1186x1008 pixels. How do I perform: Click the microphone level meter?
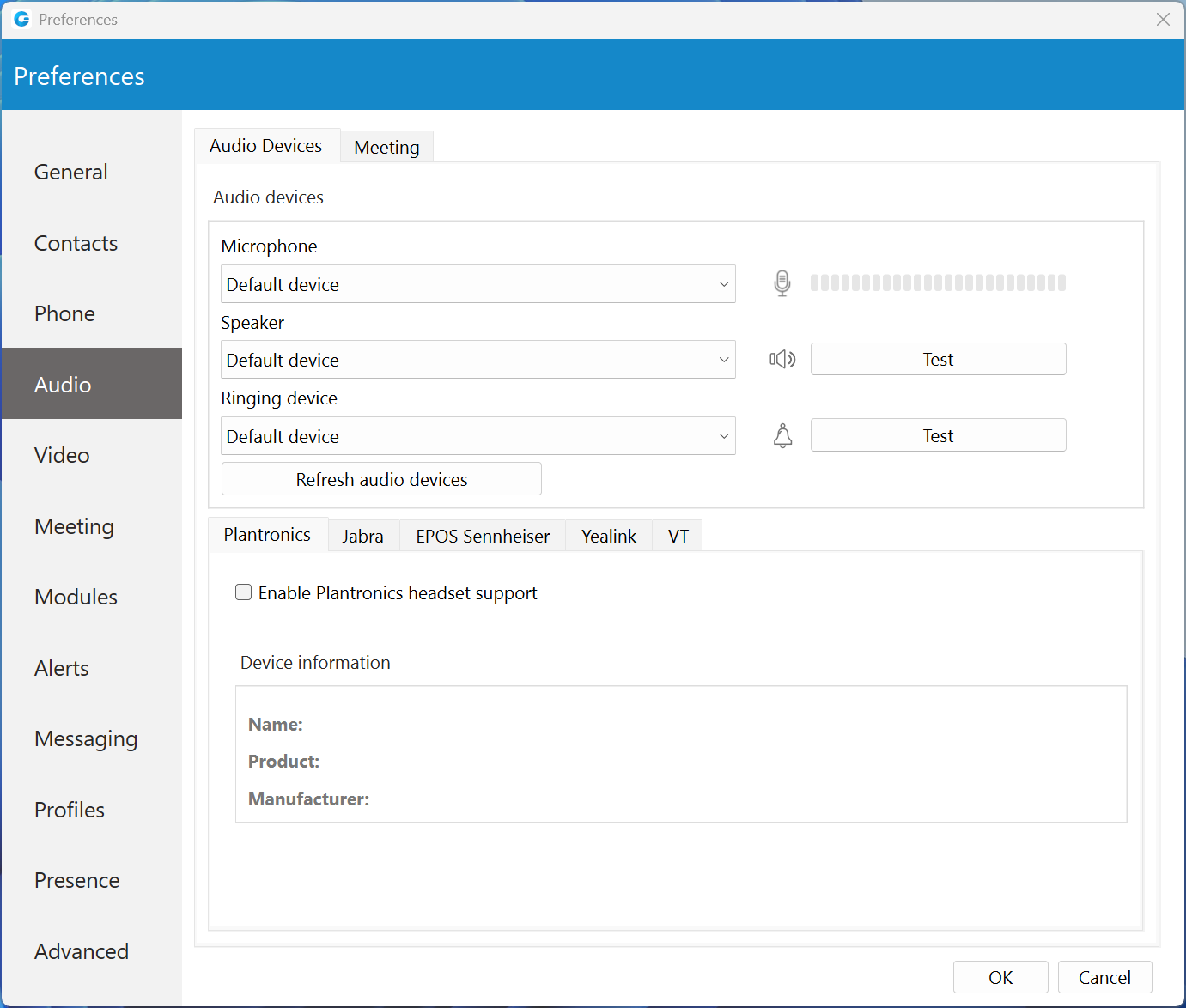tap(939, 282)
